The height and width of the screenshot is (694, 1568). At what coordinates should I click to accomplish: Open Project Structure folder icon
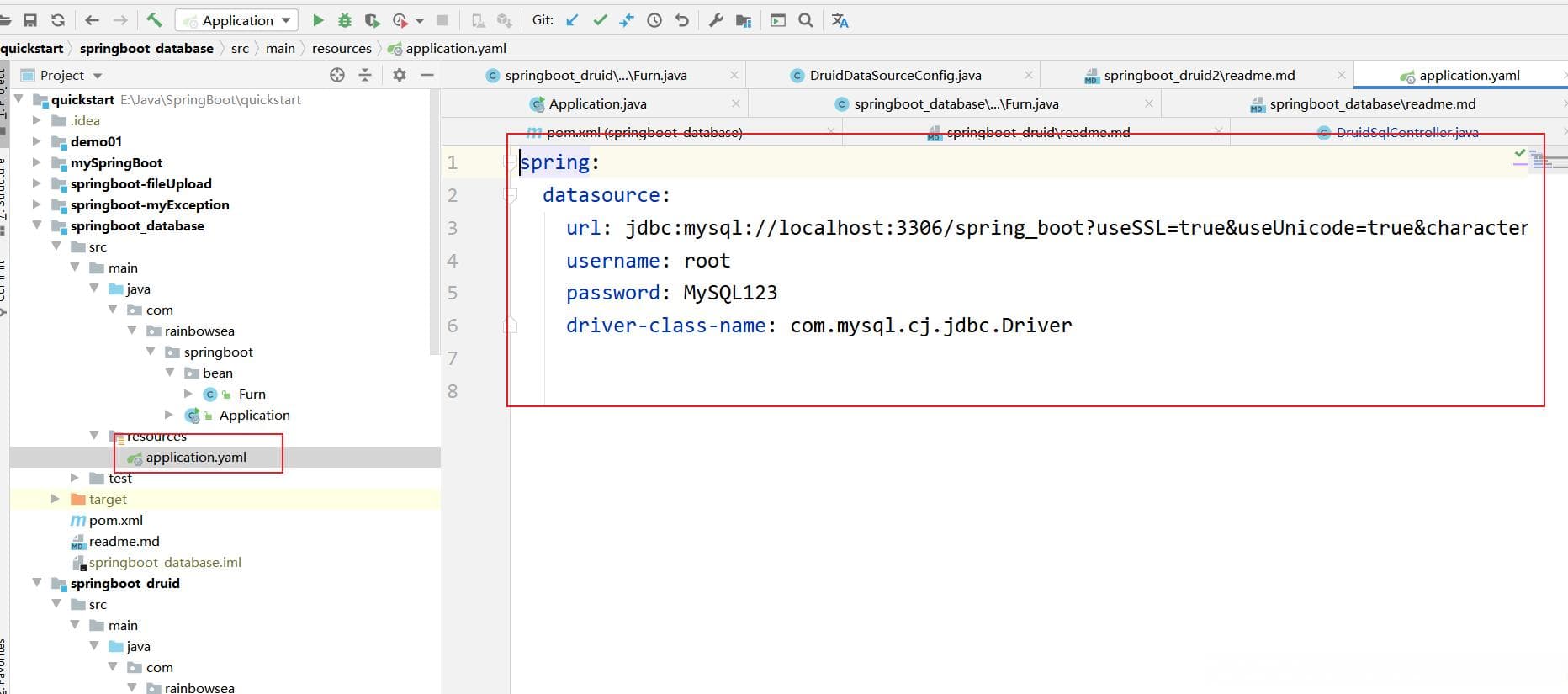[x=744, y=20]
